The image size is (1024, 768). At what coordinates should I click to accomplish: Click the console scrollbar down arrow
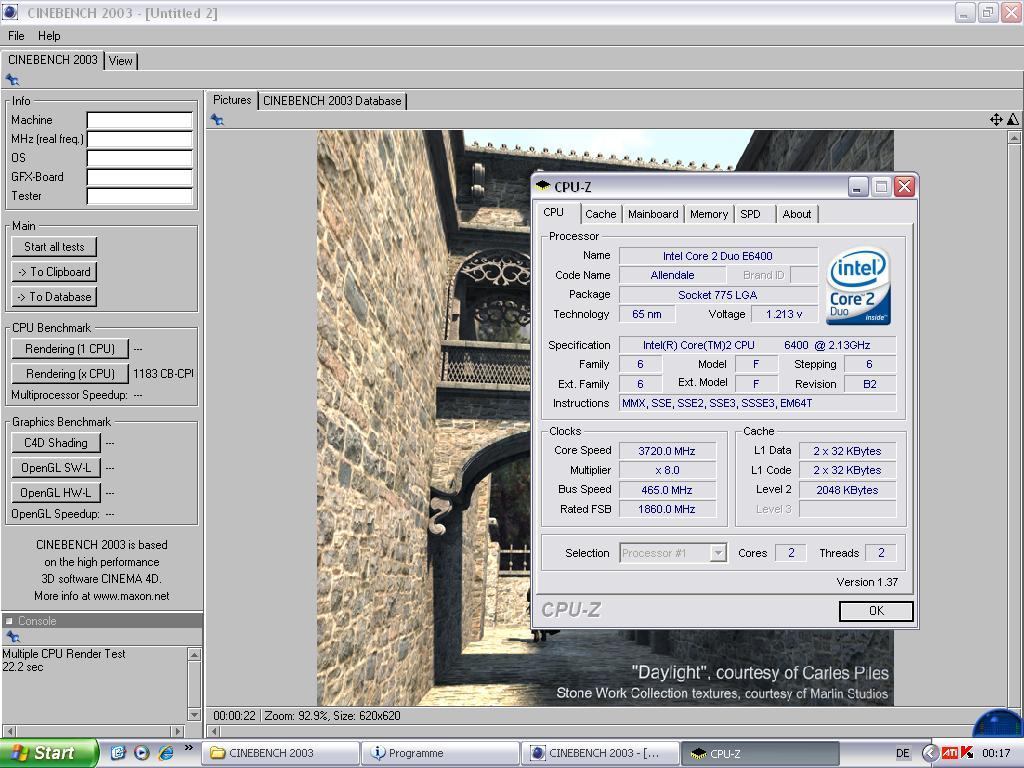pyautogui.click(x=194, y=714)
